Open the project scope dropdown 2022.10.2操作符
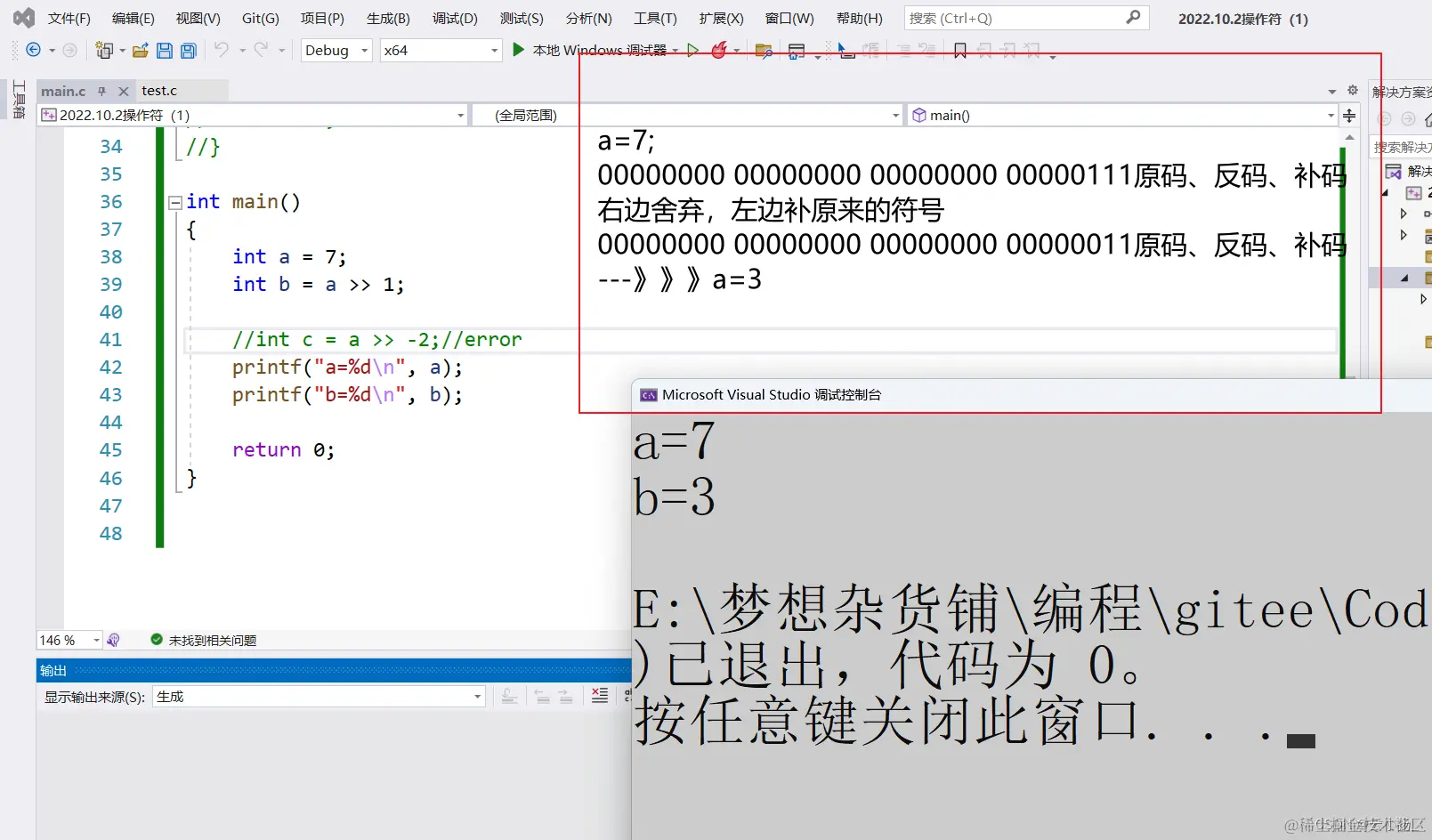This screenshot has width=1432, height=840. pos(253,115)
